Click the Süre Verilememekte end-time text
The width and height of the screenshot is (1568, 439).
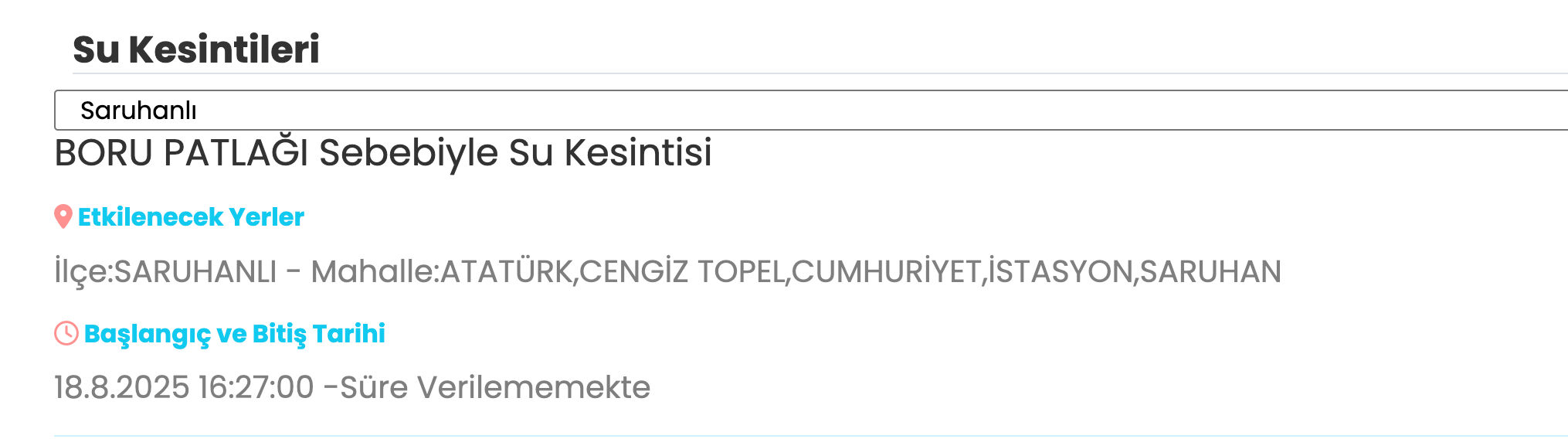(495, 387)
